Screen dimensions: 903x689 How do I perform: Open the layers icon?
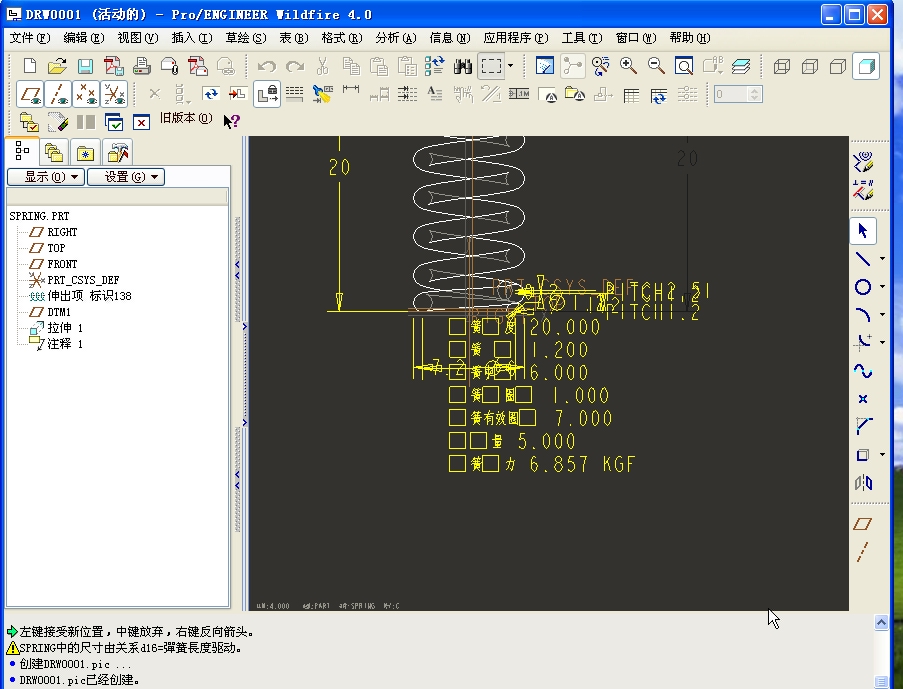pyautogui.click(x=741, y=66)
